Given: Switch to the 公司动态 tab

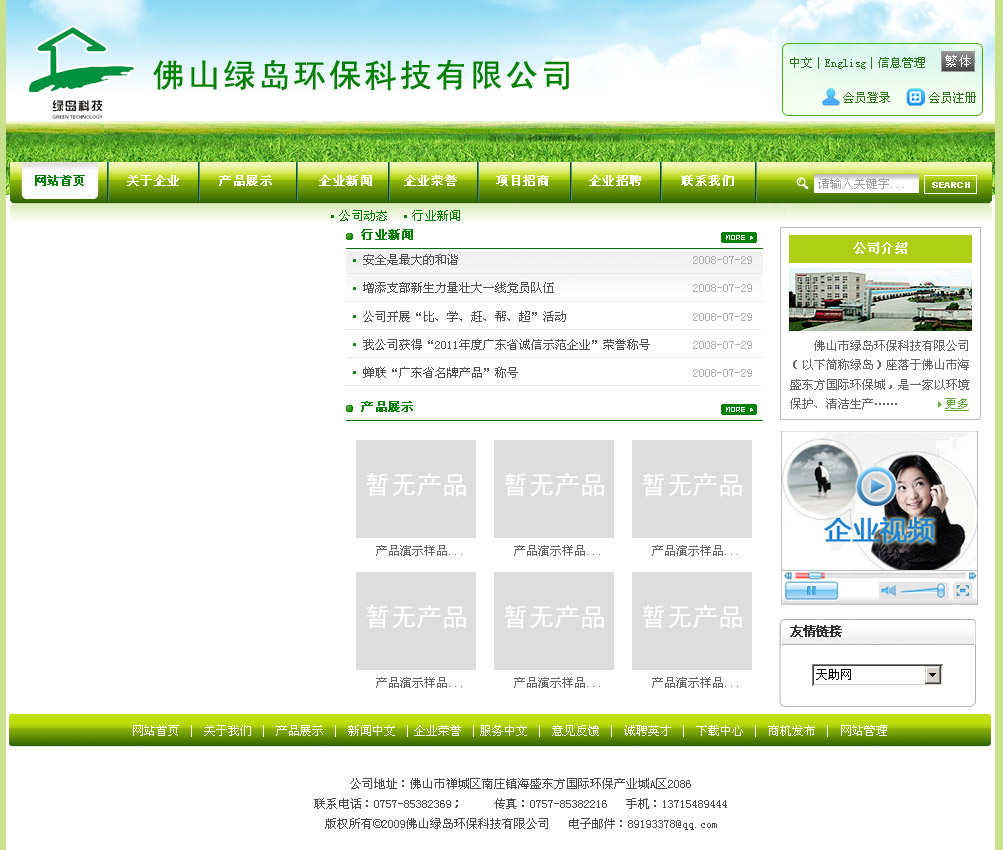Looking at the screenshot, I should point(362,215).
